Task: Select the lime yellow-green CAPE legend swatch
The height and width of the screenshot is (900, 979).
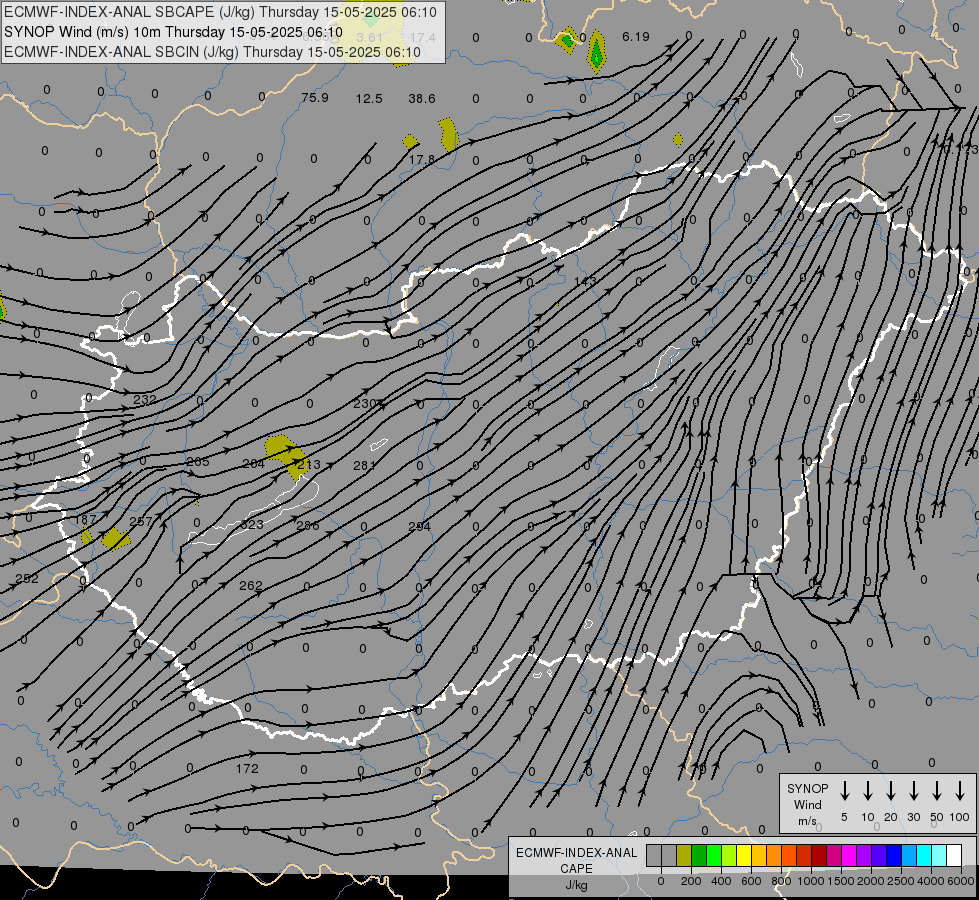Action: [729, 855]
